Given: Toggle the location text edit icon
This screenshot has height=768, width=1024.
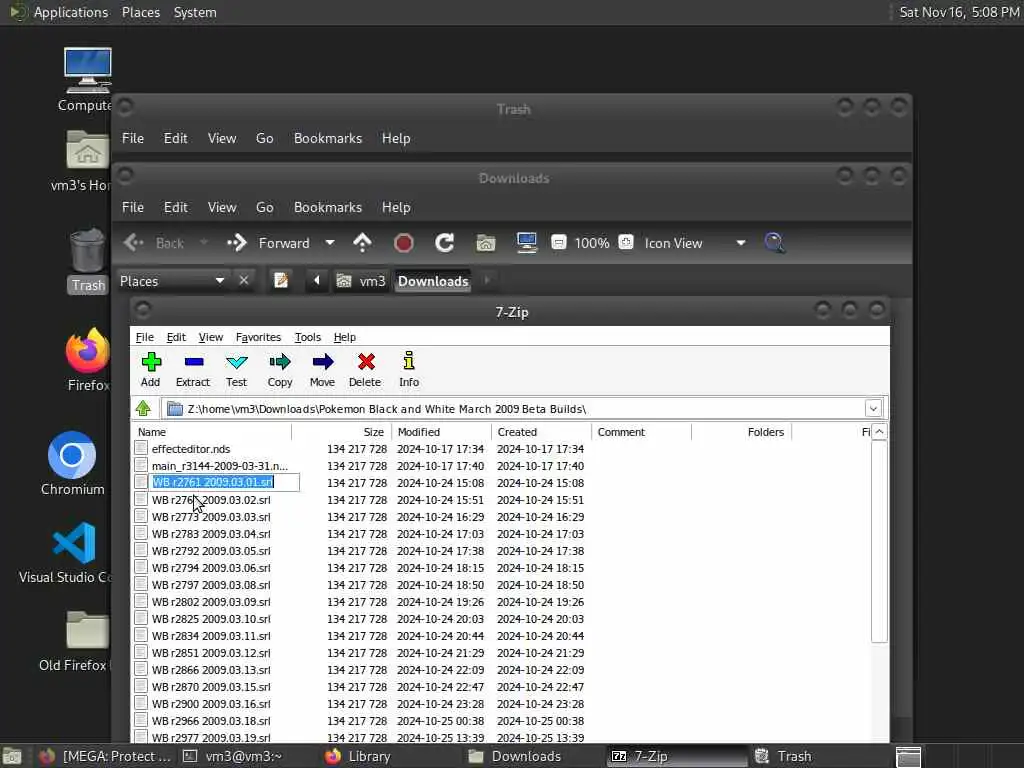Looking at the screenshot, I should 281,281.
